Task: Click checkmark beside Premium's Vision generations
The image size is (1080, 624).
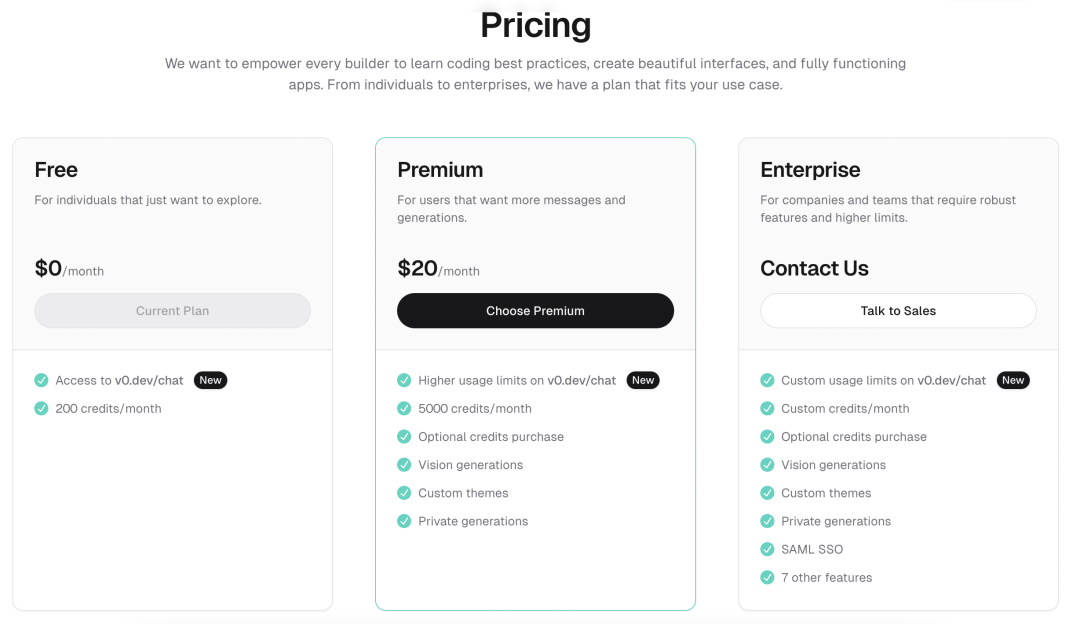Action: click(404, 465)
